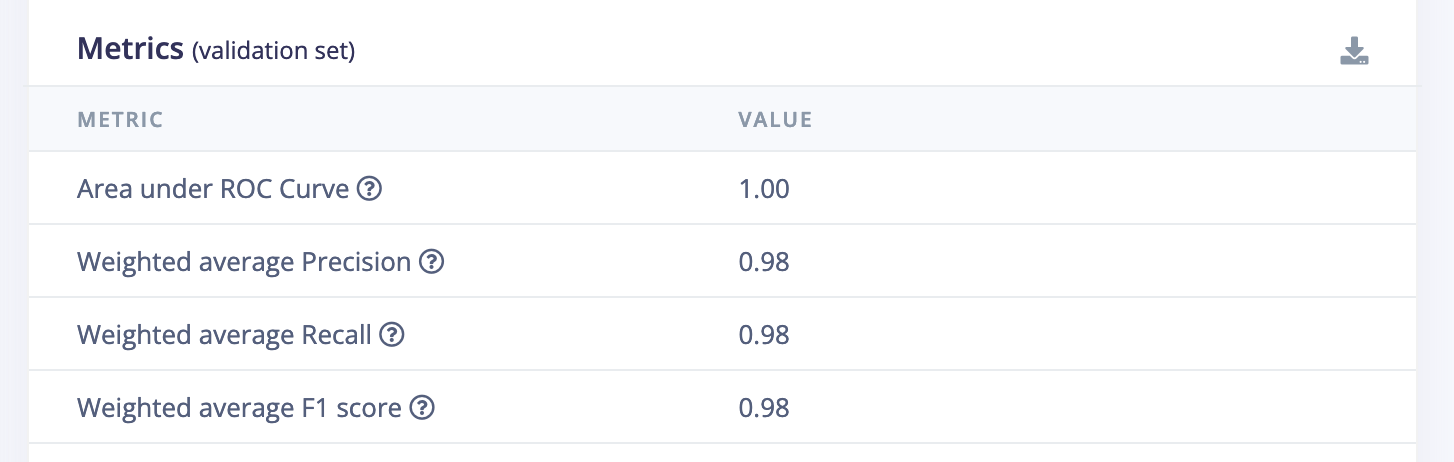Screen dimensions: 1454x462
Task: Select the 1.00 ROC curve value
Action: coord(764,188)
